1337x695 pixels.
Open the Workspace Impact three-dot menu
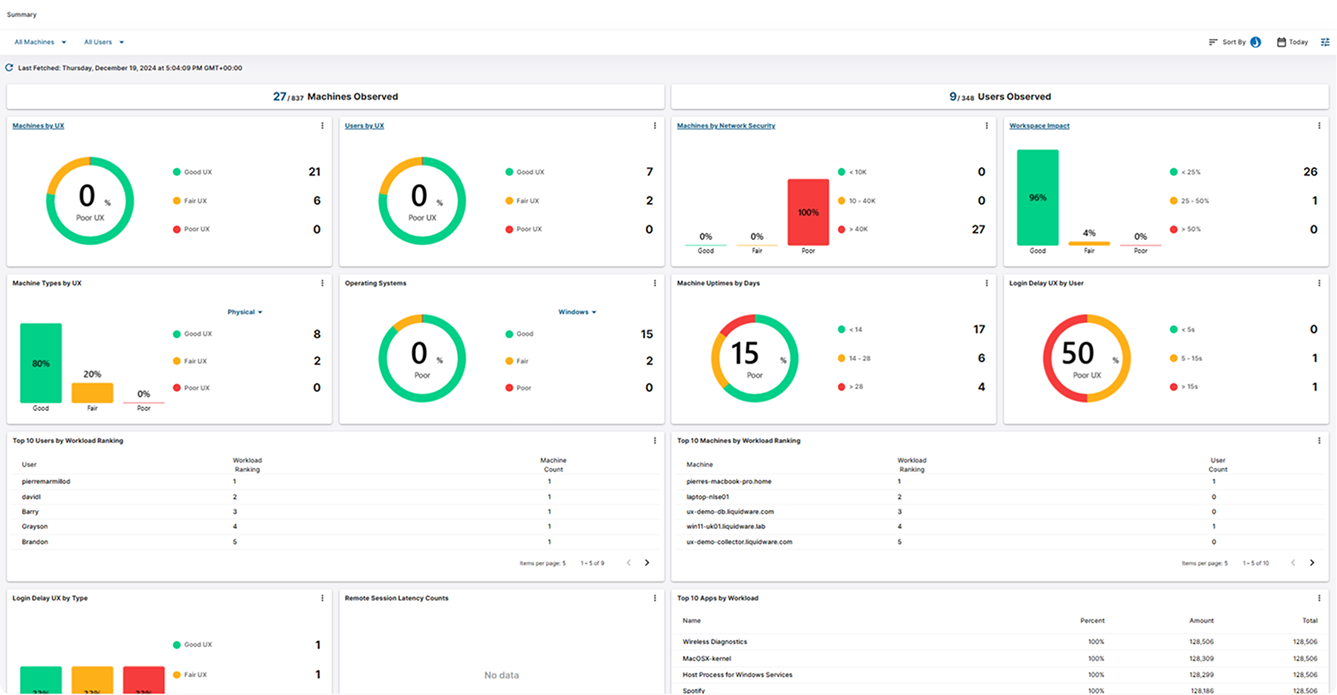[x=1319, y=126]
